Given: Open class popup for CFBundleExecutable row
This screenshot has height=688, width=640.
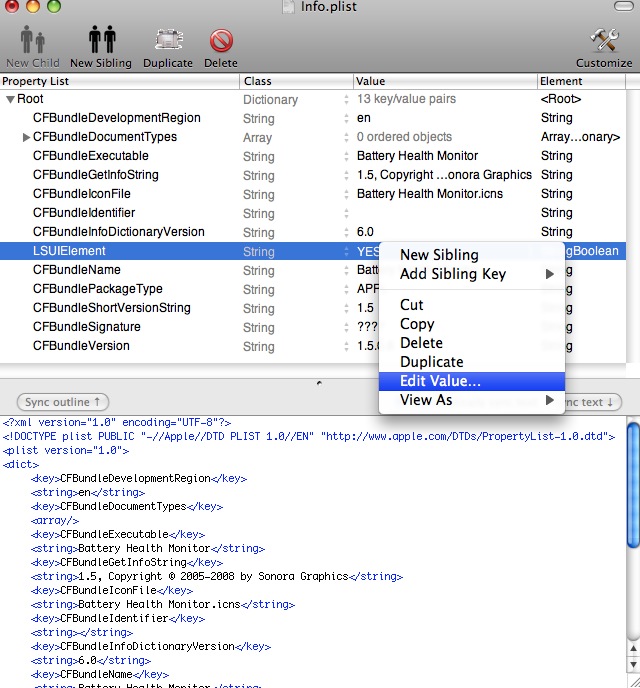Looking at the screenshot, I should [x=346, y=156].
